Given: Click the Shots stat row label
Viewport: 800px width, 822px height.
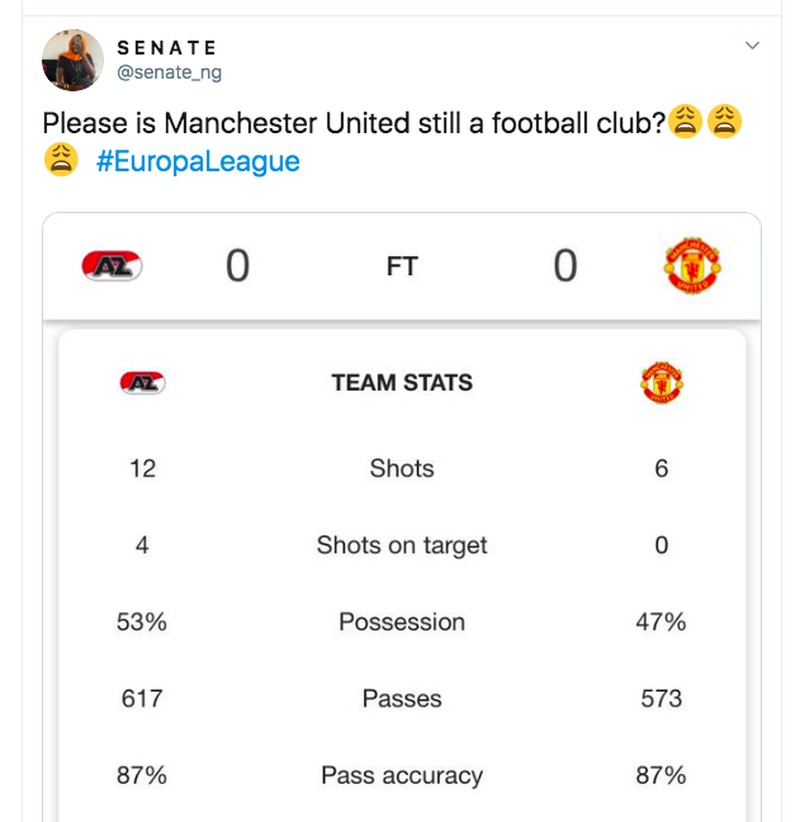Looking at the screenshot, I should click(x=402, y=468).
